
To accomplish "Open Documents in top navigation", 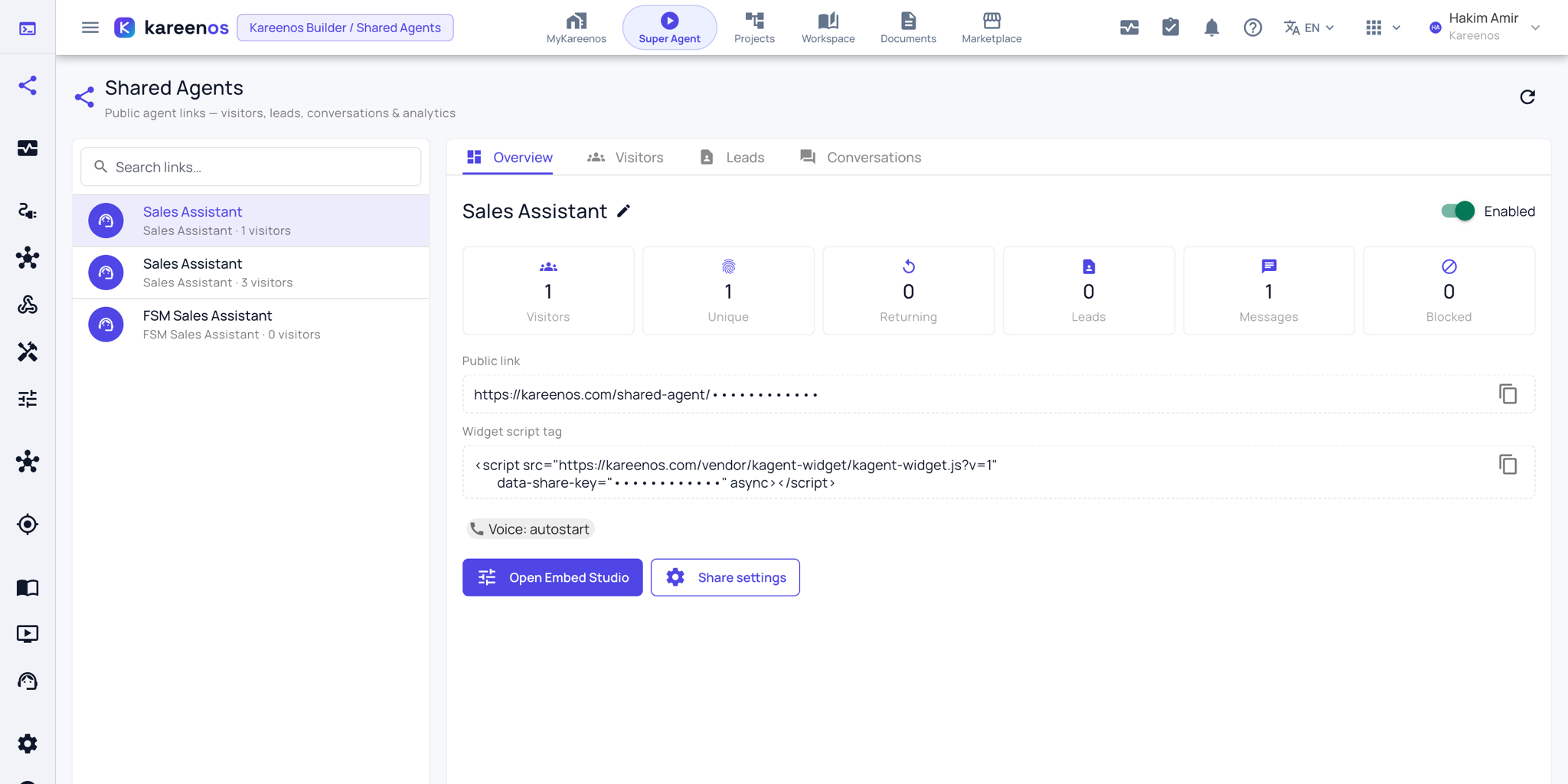I will pos(908,28).
